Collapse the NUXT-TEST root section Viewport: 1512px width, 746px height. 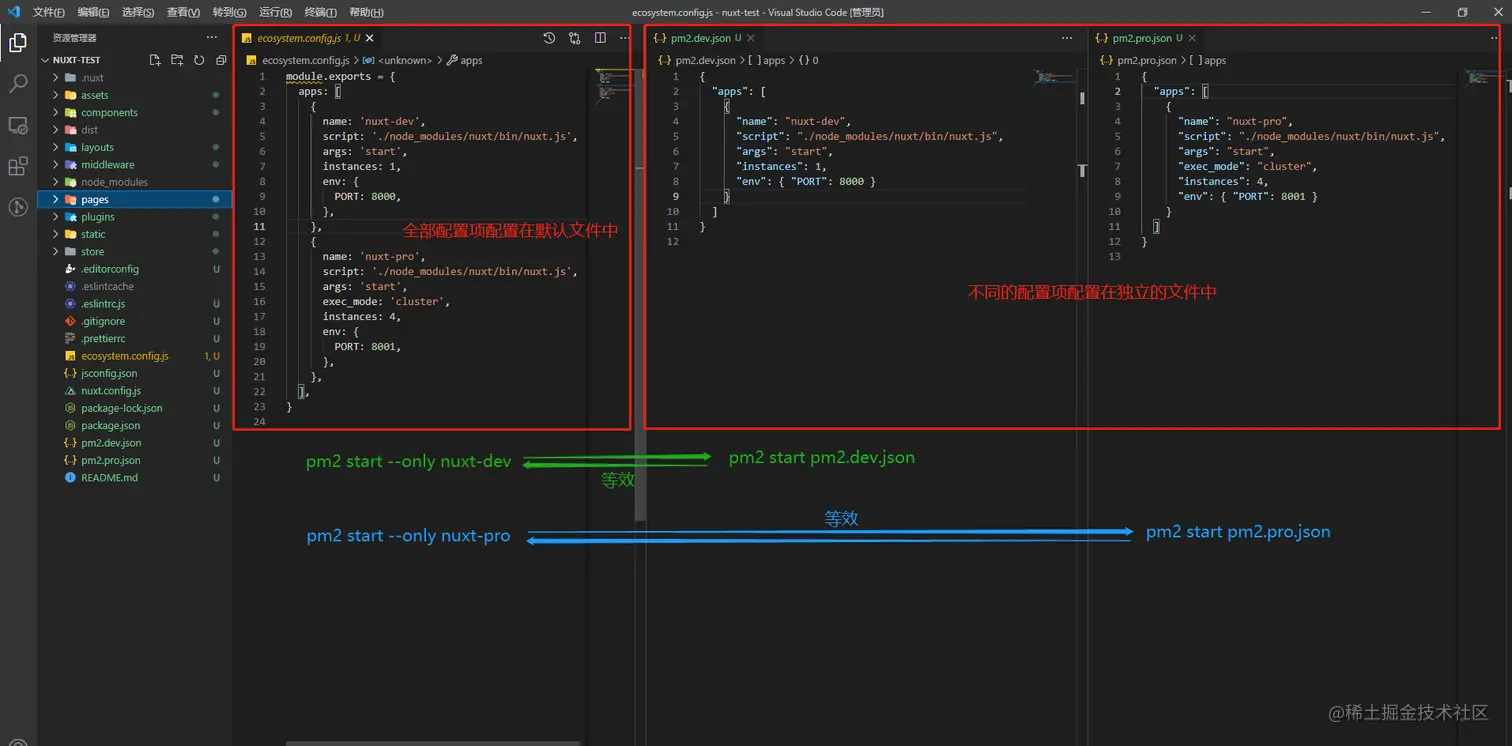(45, 60)
